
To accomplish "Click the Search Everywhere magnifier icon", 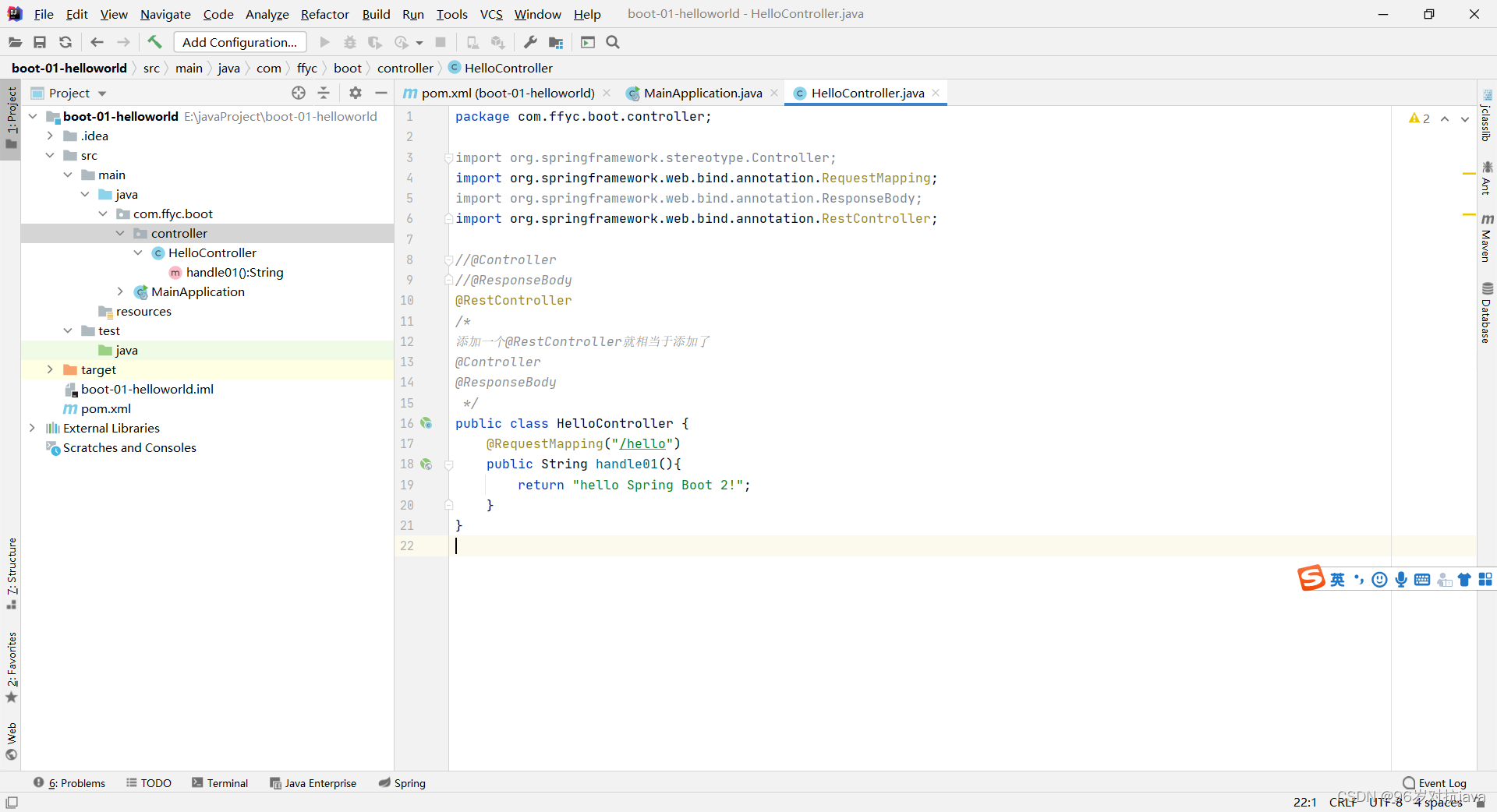I will [613, 42].
